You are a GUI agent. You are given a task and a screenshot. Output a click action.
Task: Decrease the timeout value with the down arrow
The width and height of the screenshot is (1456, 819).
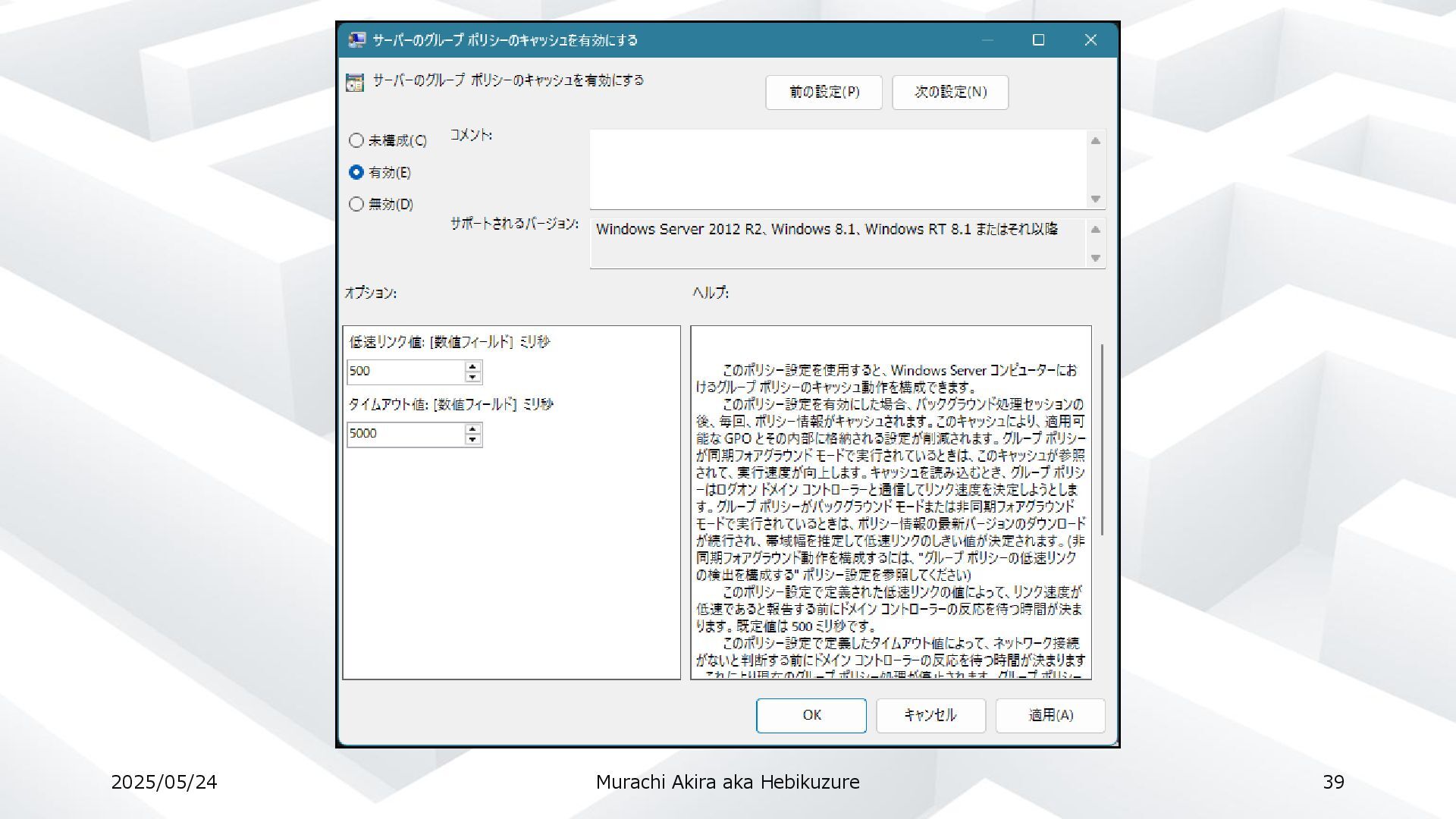pyautogui.click(x=473, y=439)
